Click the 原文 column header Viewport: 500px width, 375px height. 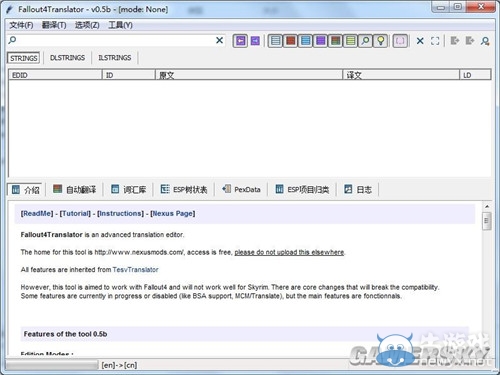pyautogui.click(x=249, y=75)
